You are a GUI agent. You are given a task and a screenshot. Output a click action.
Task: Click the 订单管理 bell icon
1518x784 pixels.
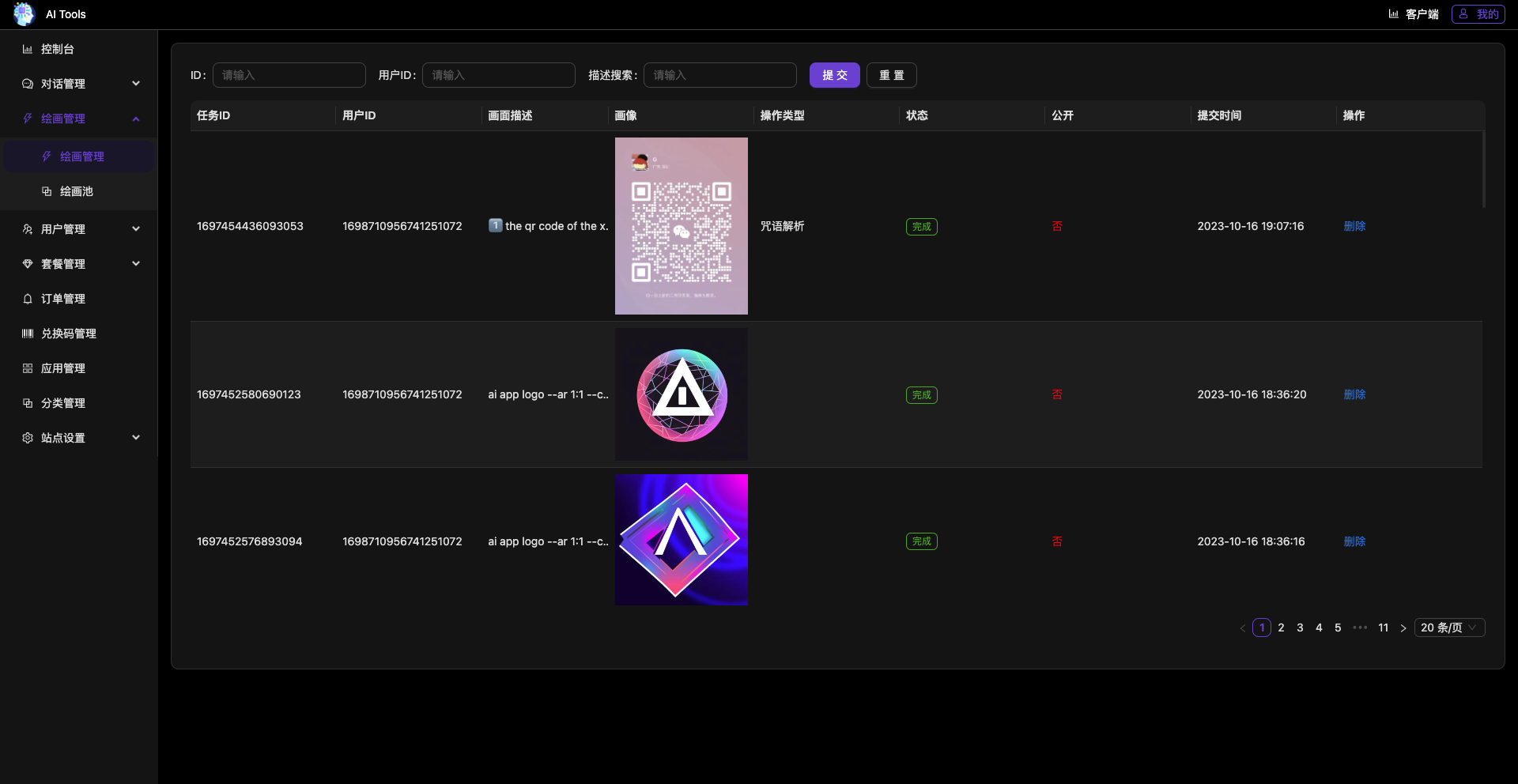[28, 299]
